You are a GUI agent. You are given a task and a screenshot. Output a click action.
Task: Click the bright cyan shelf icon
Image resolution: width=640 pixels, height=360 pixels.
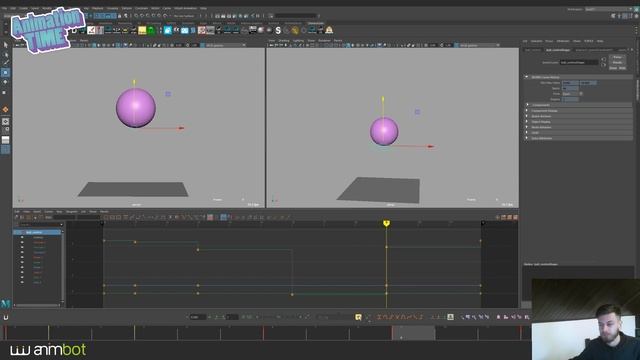[168, 30]
